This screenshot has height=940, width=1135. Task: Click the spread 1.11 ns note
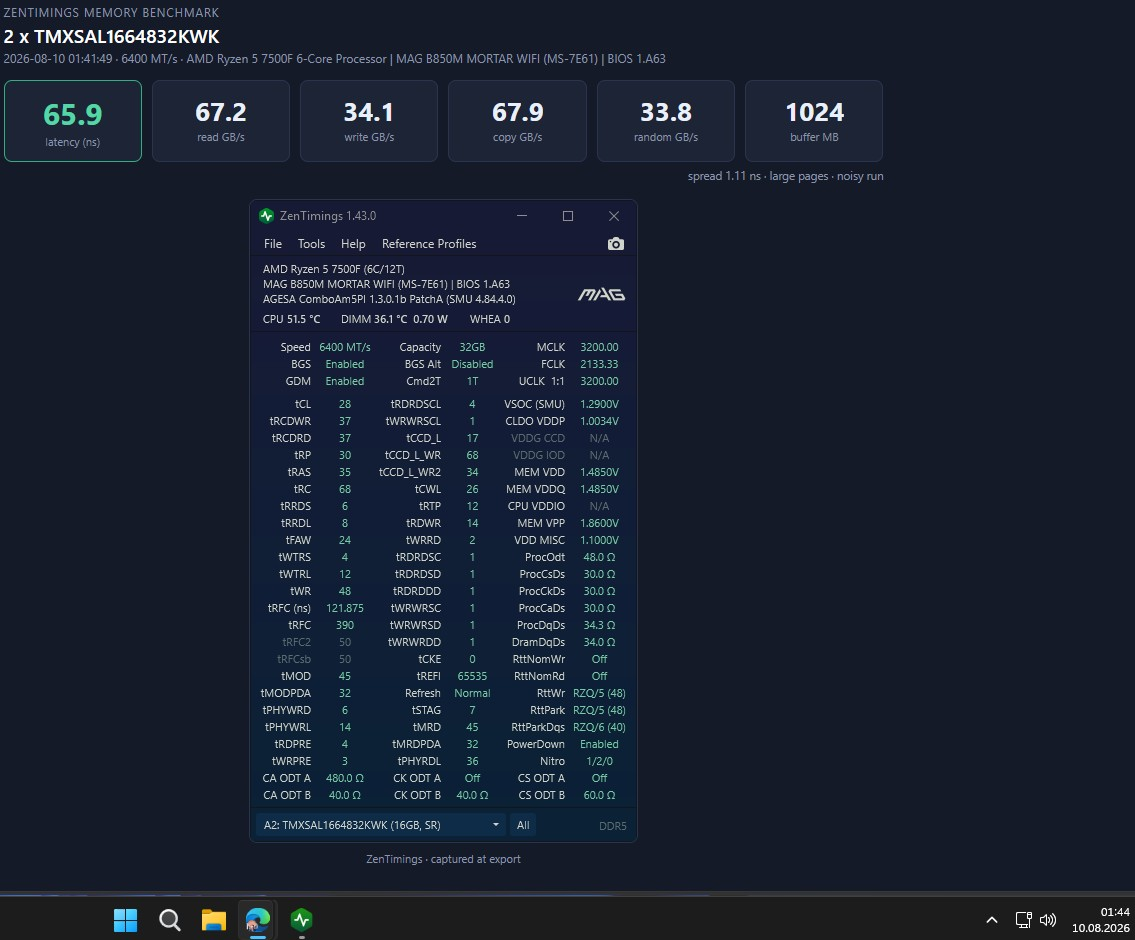724,176
